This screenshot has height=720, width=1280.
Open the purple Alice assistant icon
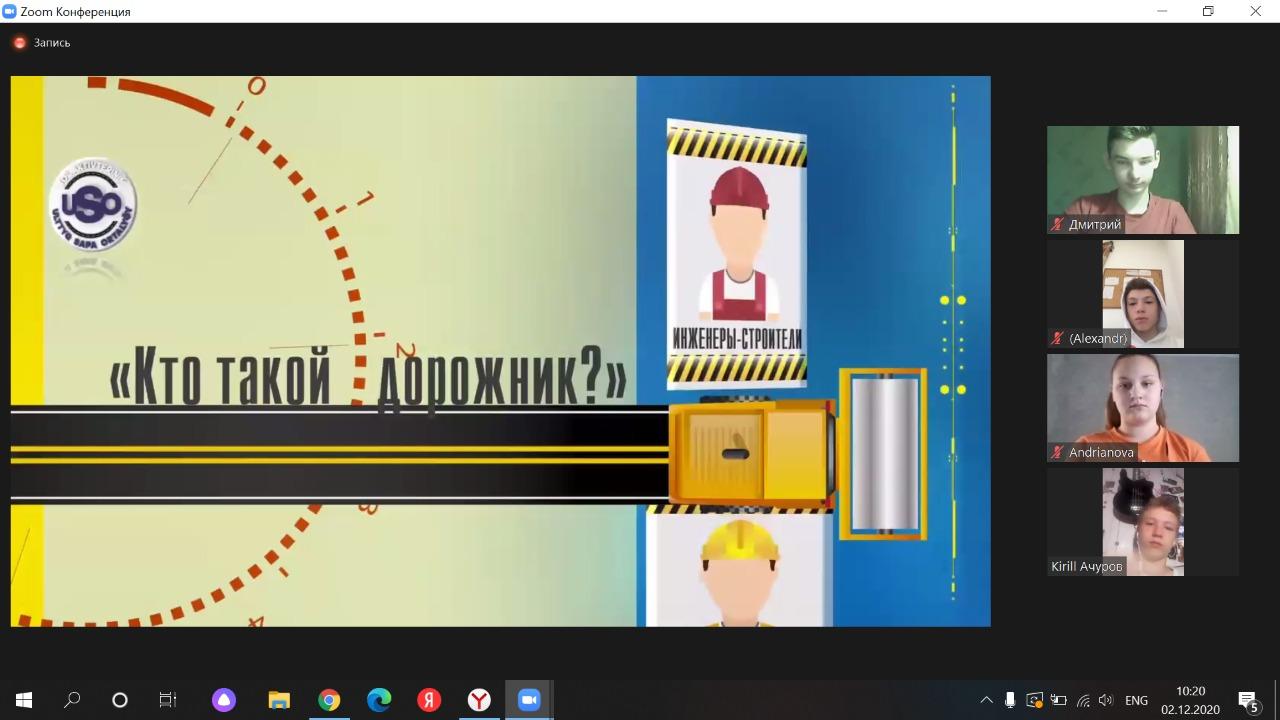tap(224, 700)
